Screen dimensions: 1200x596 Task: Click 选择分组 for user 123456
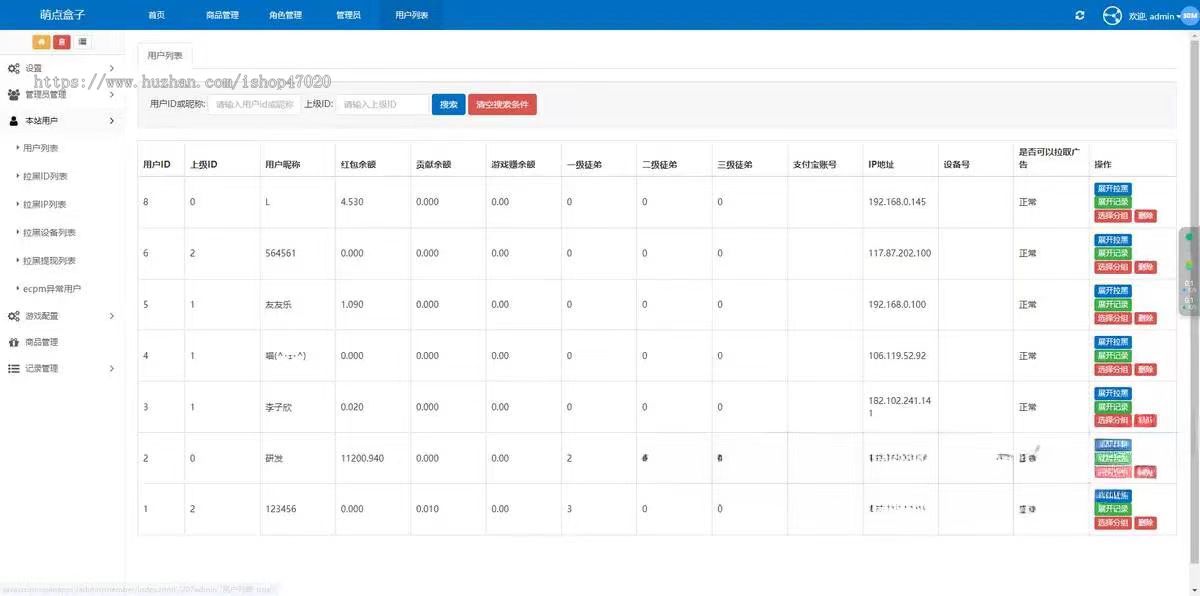[x=1113, y=522]
